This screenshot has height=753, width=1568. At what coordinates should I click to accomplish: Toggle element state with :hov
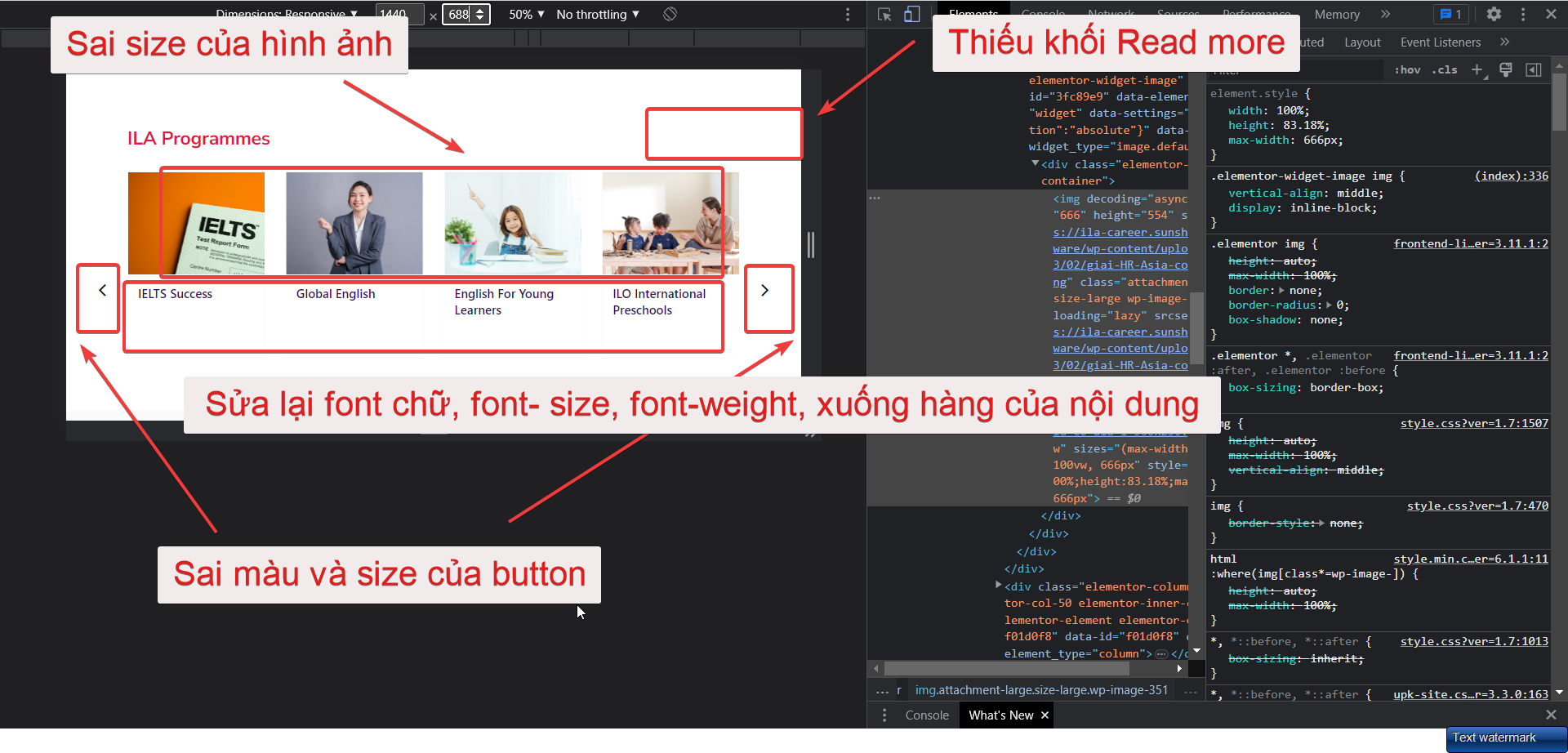click(1407, 70)
